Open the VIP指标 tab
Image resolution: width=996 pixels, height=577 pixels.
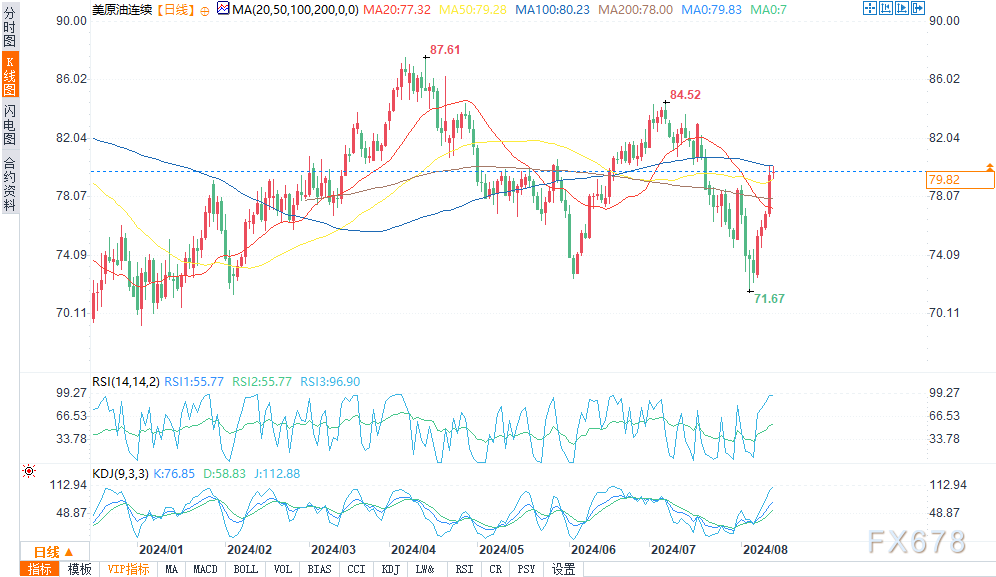[x=128, y=569]
